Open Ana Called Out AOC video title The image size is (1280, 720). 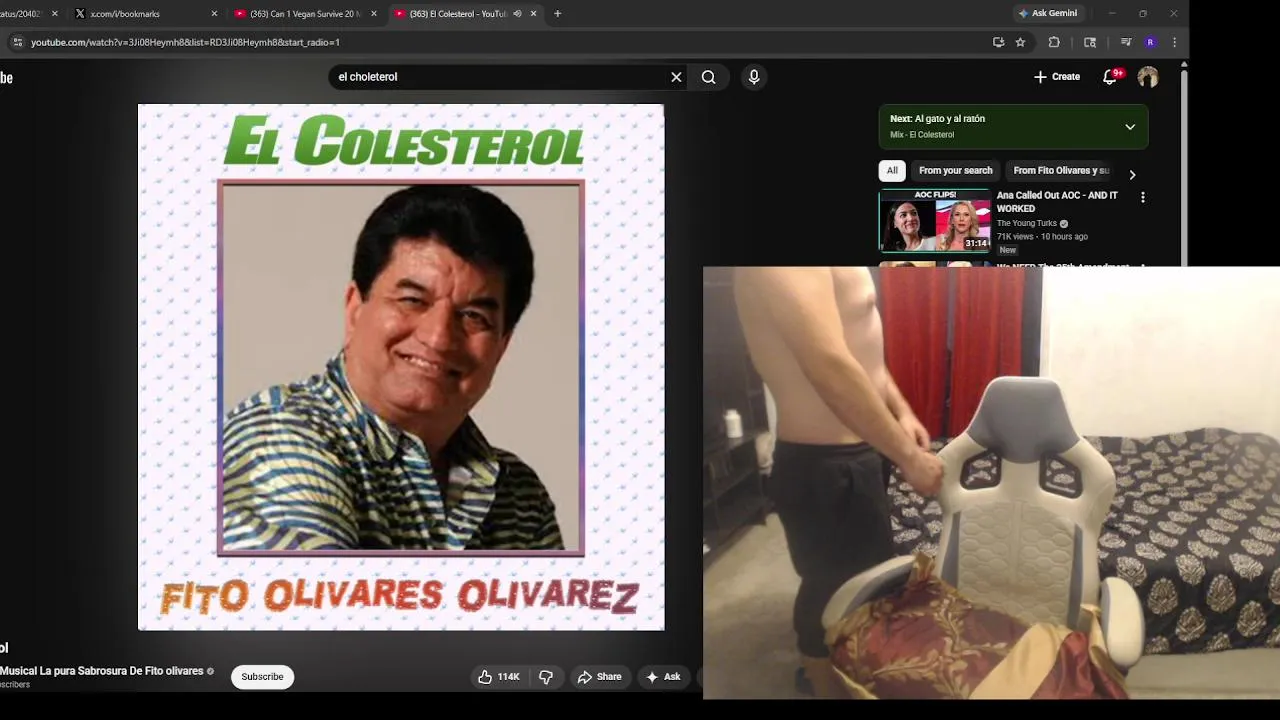pos(1057,202)
